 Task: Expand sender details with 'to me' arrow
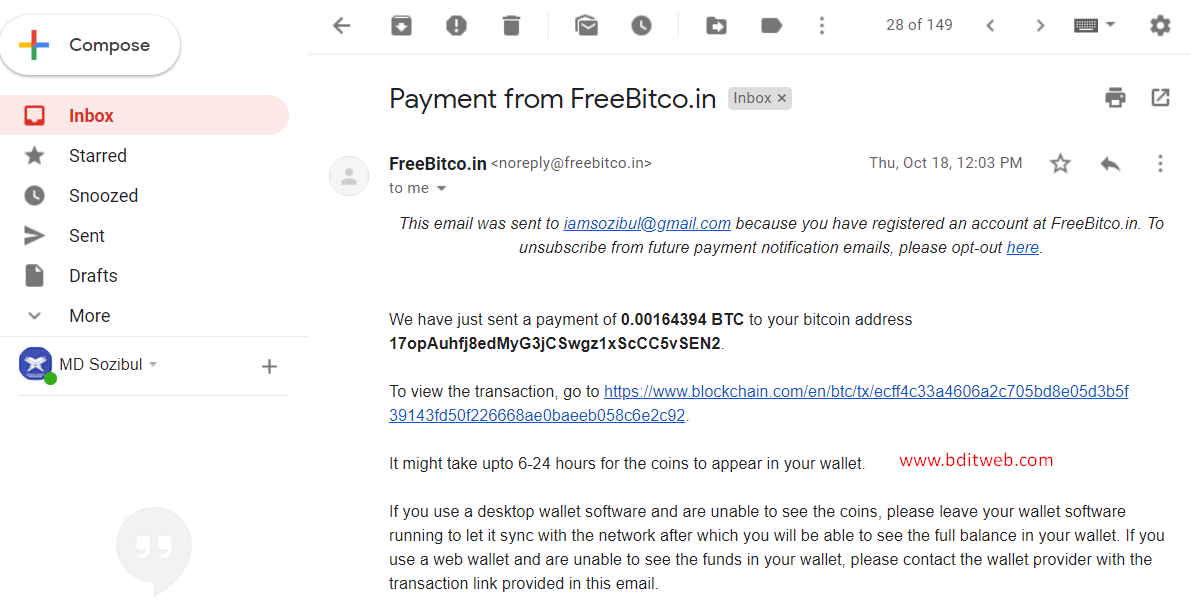point(441,188)
